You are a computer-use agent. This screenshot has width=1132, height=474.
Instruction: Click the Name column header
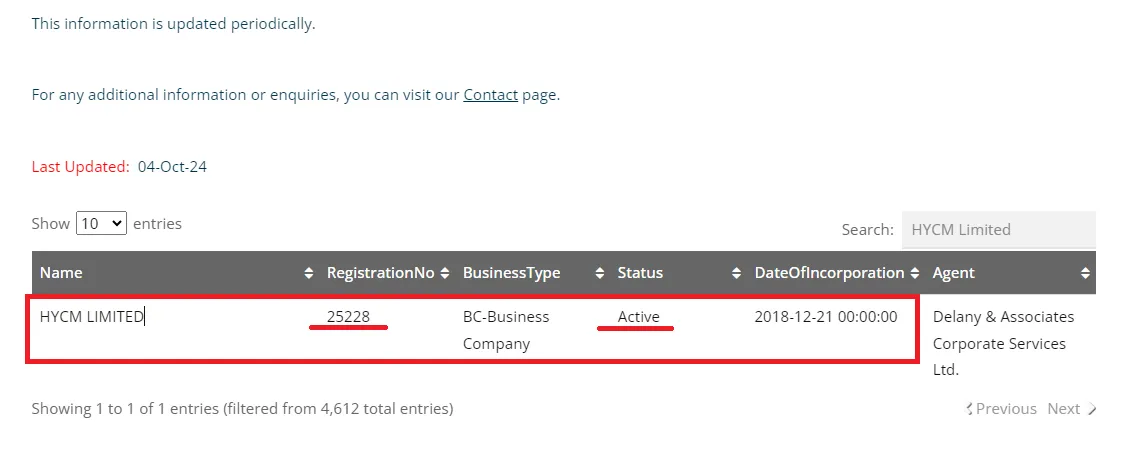click(61, 273)
